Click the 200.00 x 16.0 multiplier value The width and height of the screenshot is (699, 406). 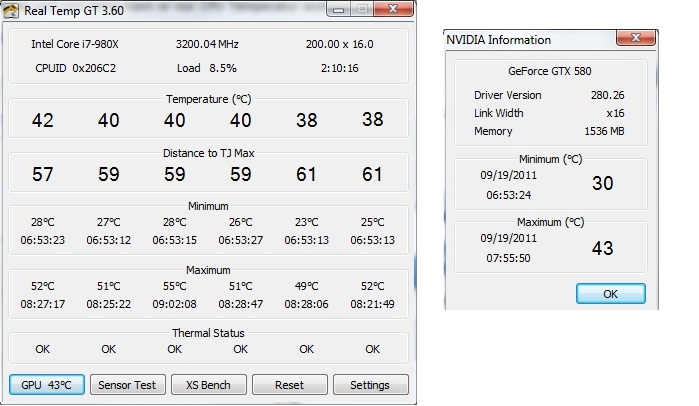(x=340, y=44)
